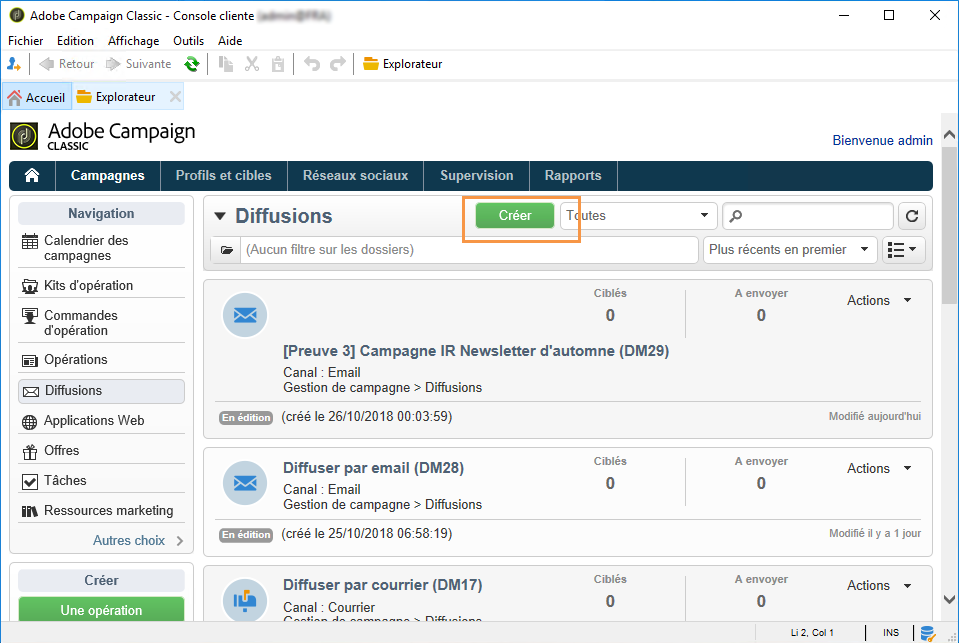
Task: Click the Adobe Campaign Classic logo
Action: pyautogui.click(x=102, y=136)
